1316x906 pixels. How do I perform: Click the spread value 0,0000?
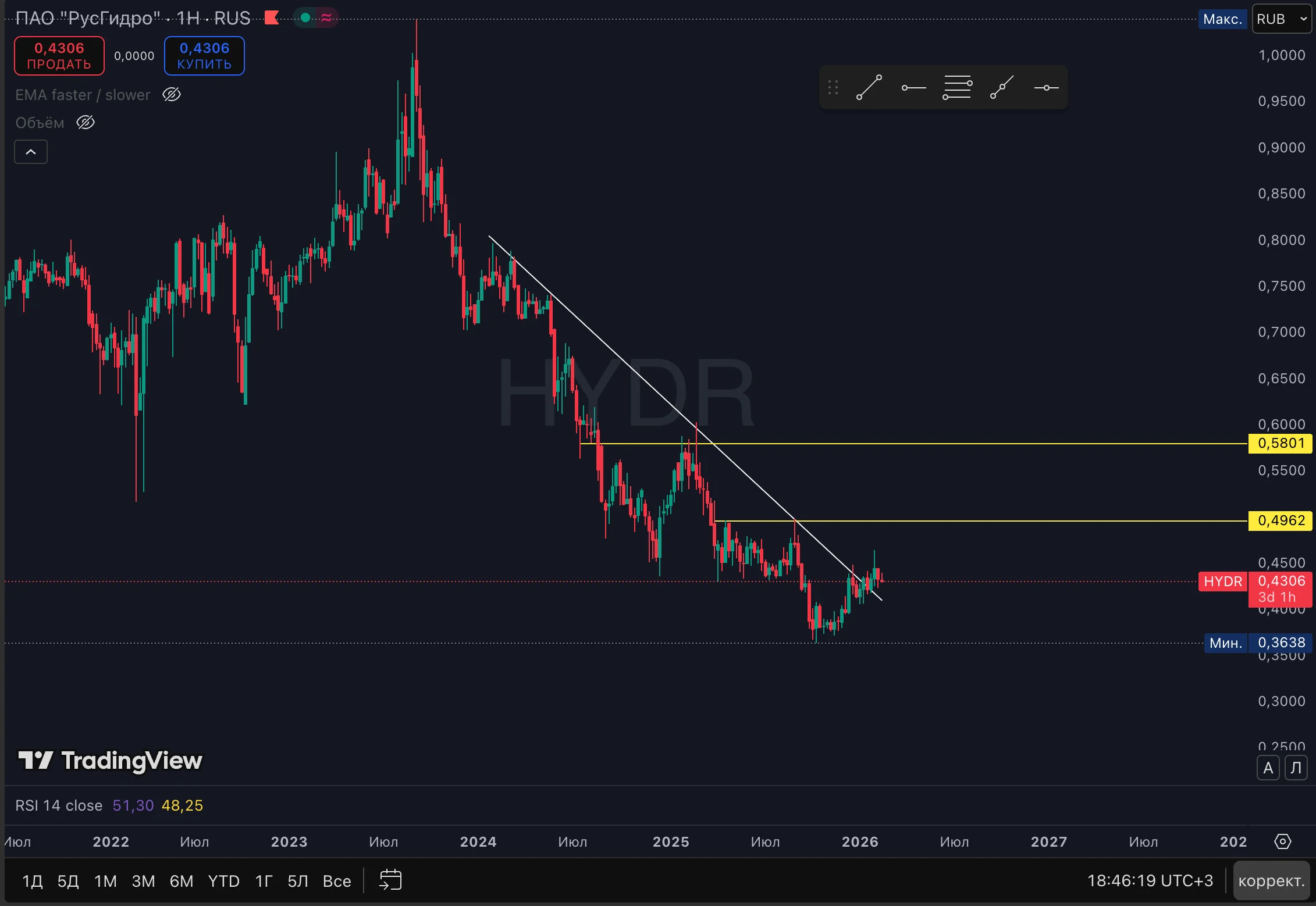(x=134, y=56)
